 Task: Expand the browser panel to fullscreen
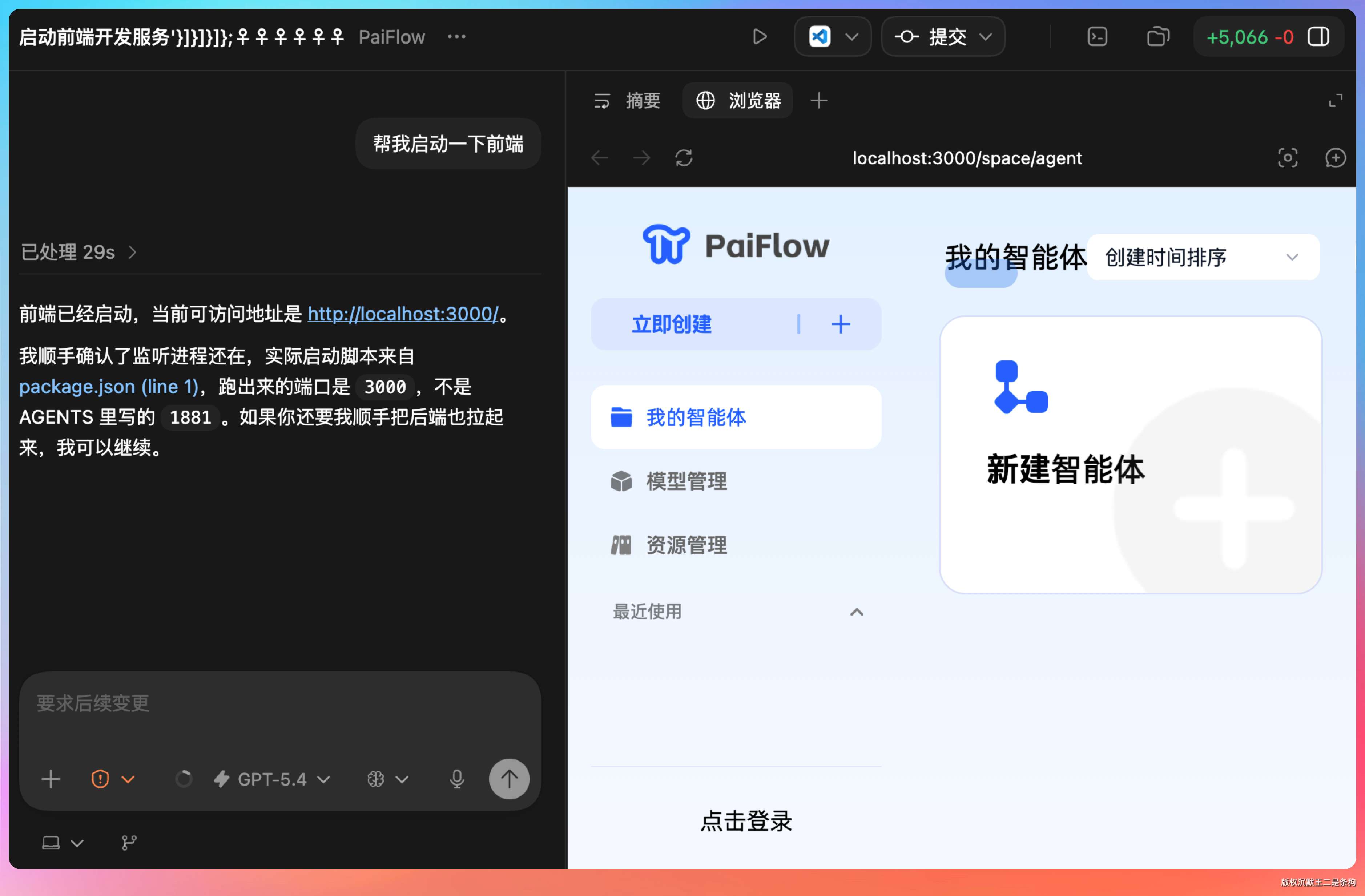coord(1335,101)
